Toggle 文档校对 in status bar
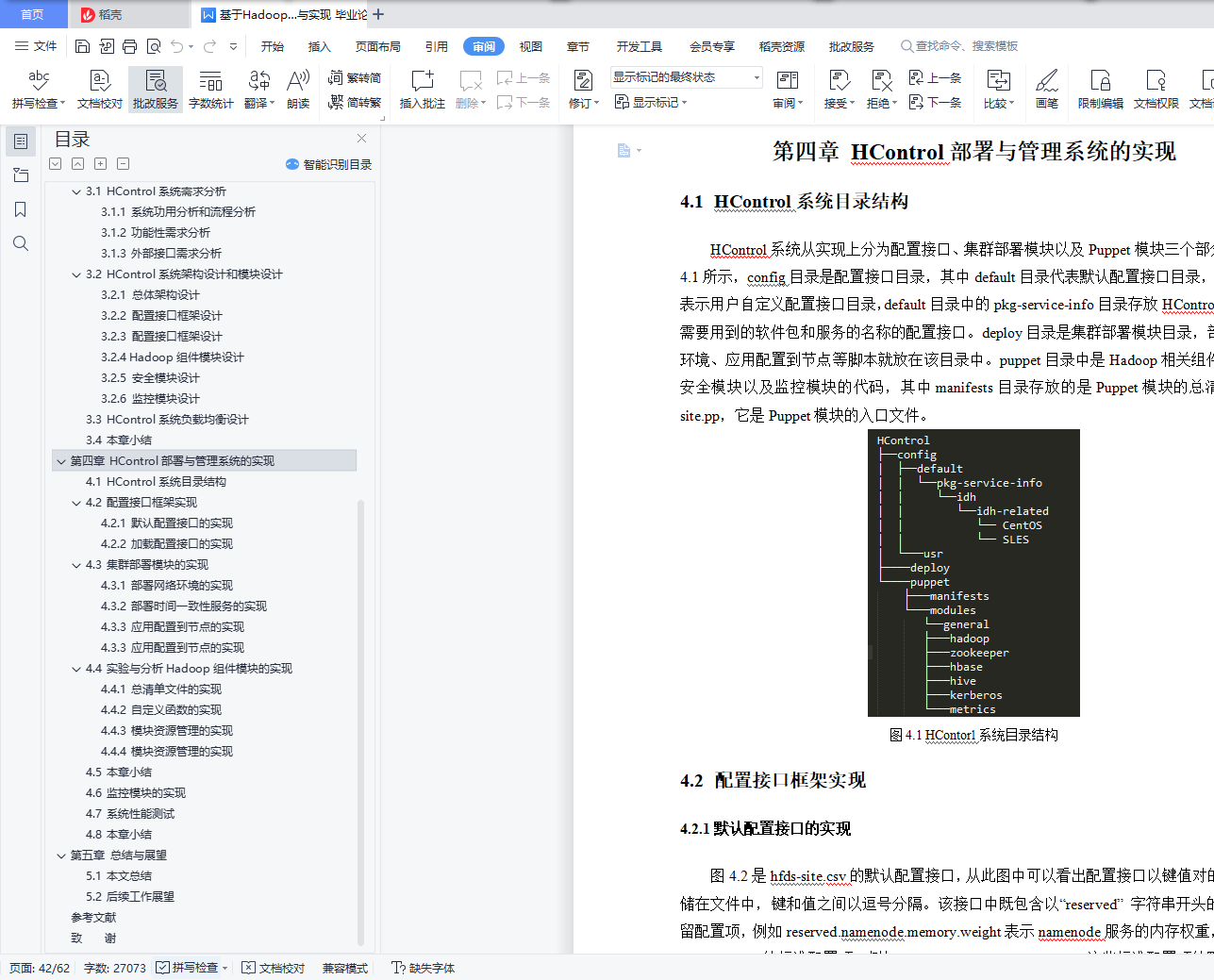 [274, 968]
